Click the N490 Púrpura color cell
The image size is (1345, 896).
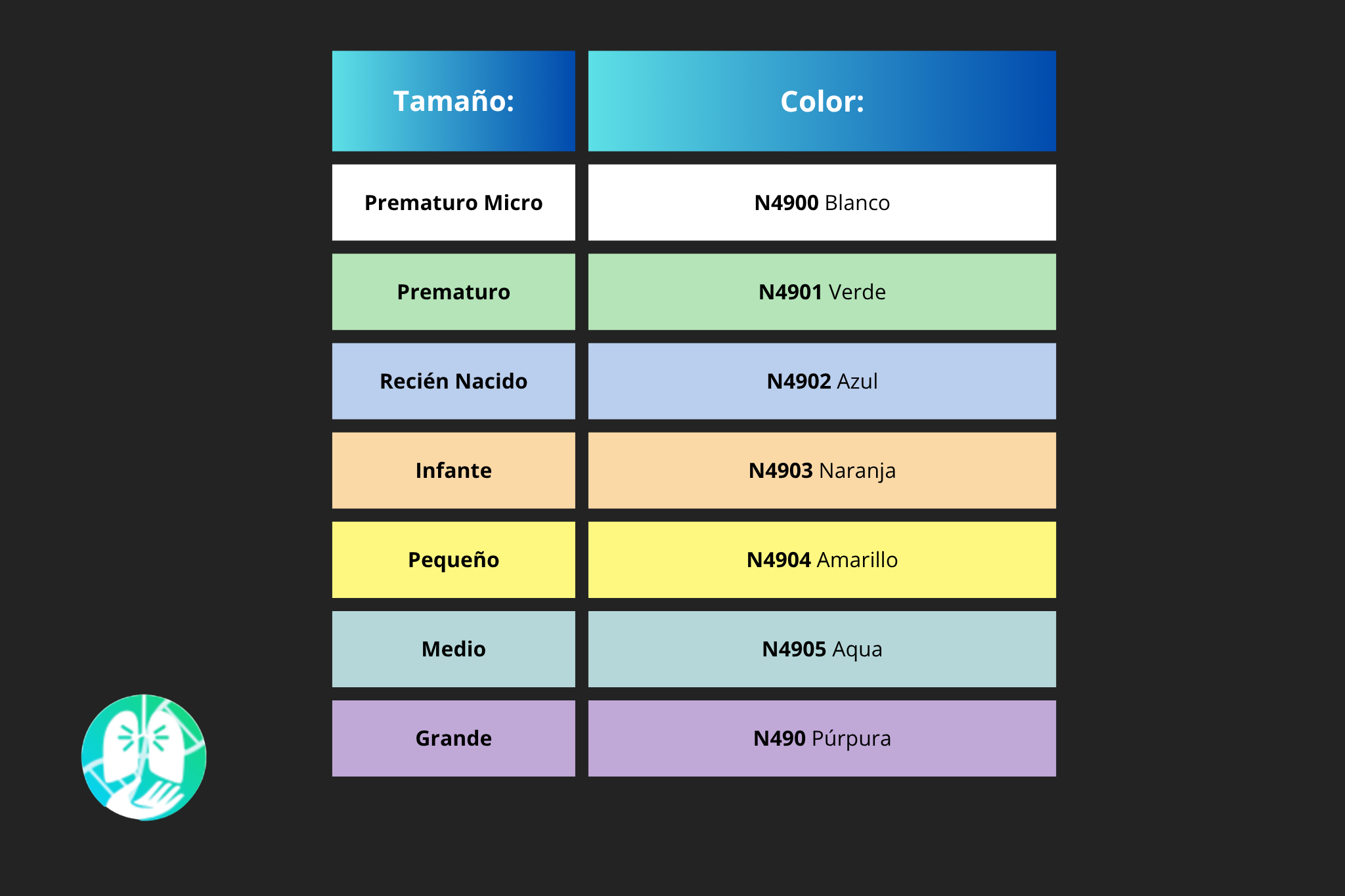click(822, 738)
